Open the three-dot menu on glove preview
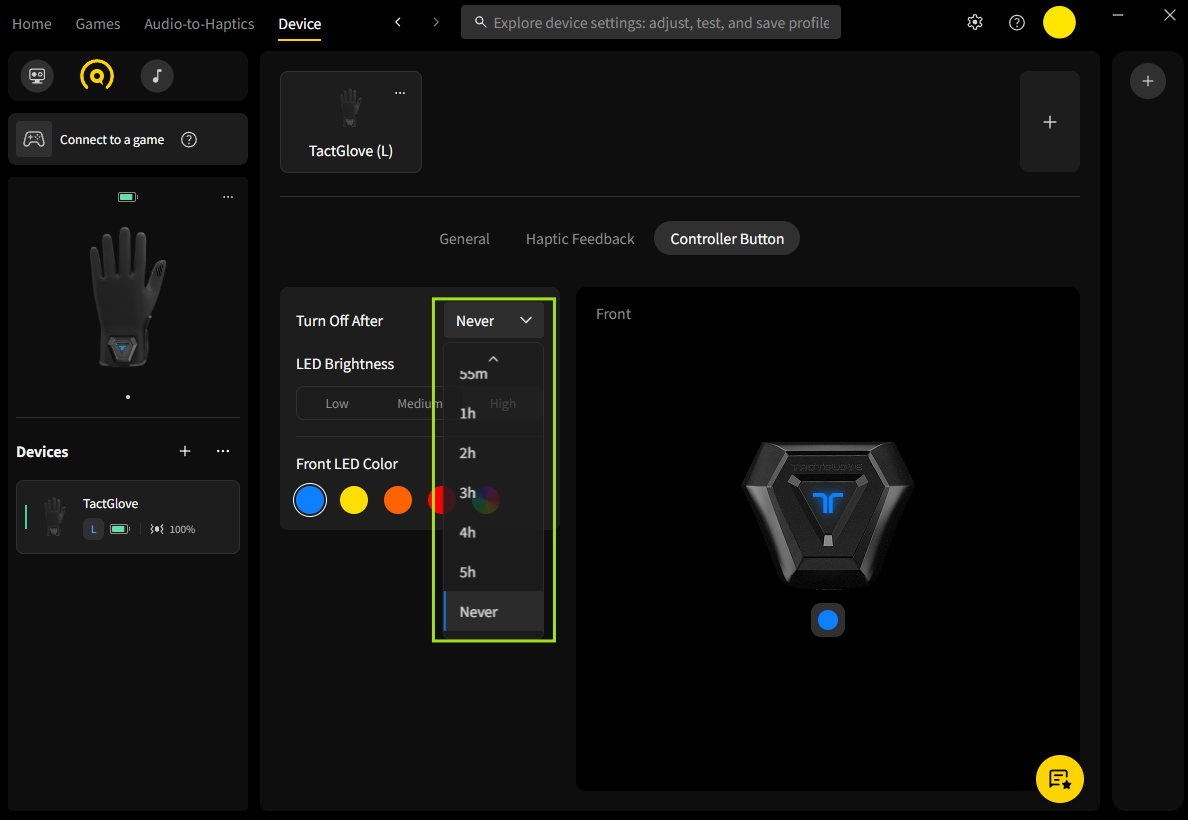This screenshot has width=1188, height=820. (x=228, y=197)
